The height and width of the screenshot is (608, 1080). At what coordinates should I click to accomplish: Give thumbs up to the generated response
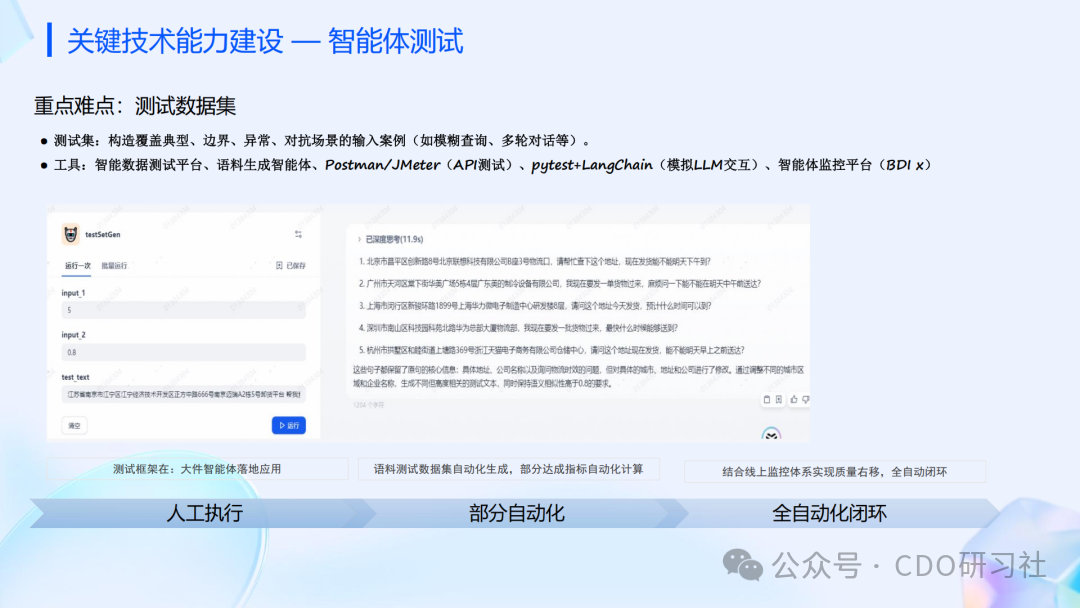(792, 399)
